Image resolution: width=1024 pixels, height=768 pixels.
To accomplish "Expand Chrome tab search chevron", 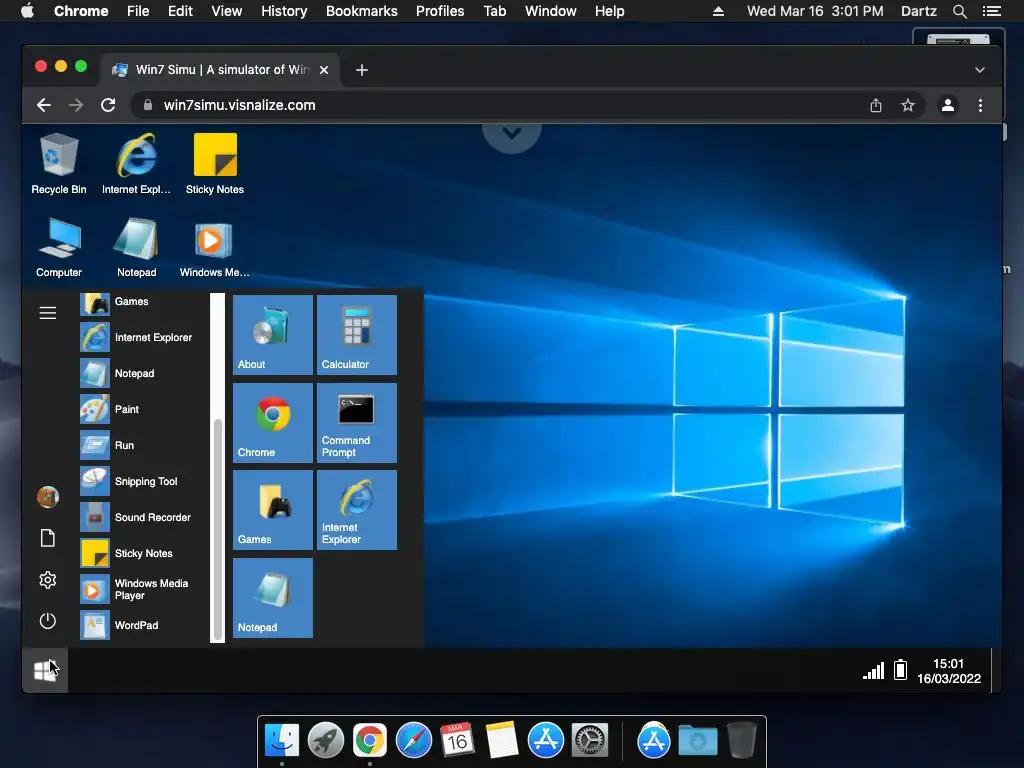I will [x=980, y=70].
